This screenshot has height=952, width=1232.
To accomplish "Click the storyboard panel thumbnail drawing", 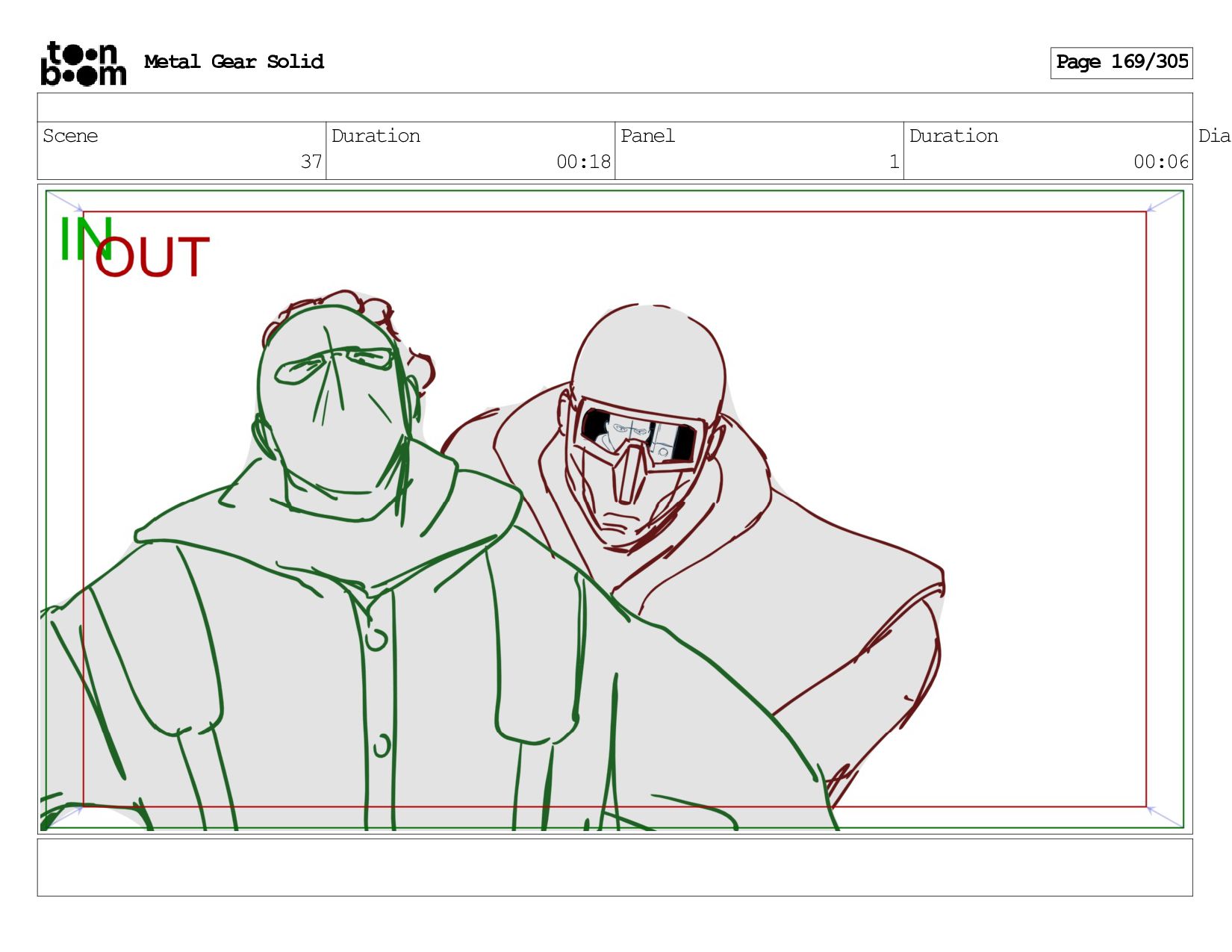I will coord(615,509).
